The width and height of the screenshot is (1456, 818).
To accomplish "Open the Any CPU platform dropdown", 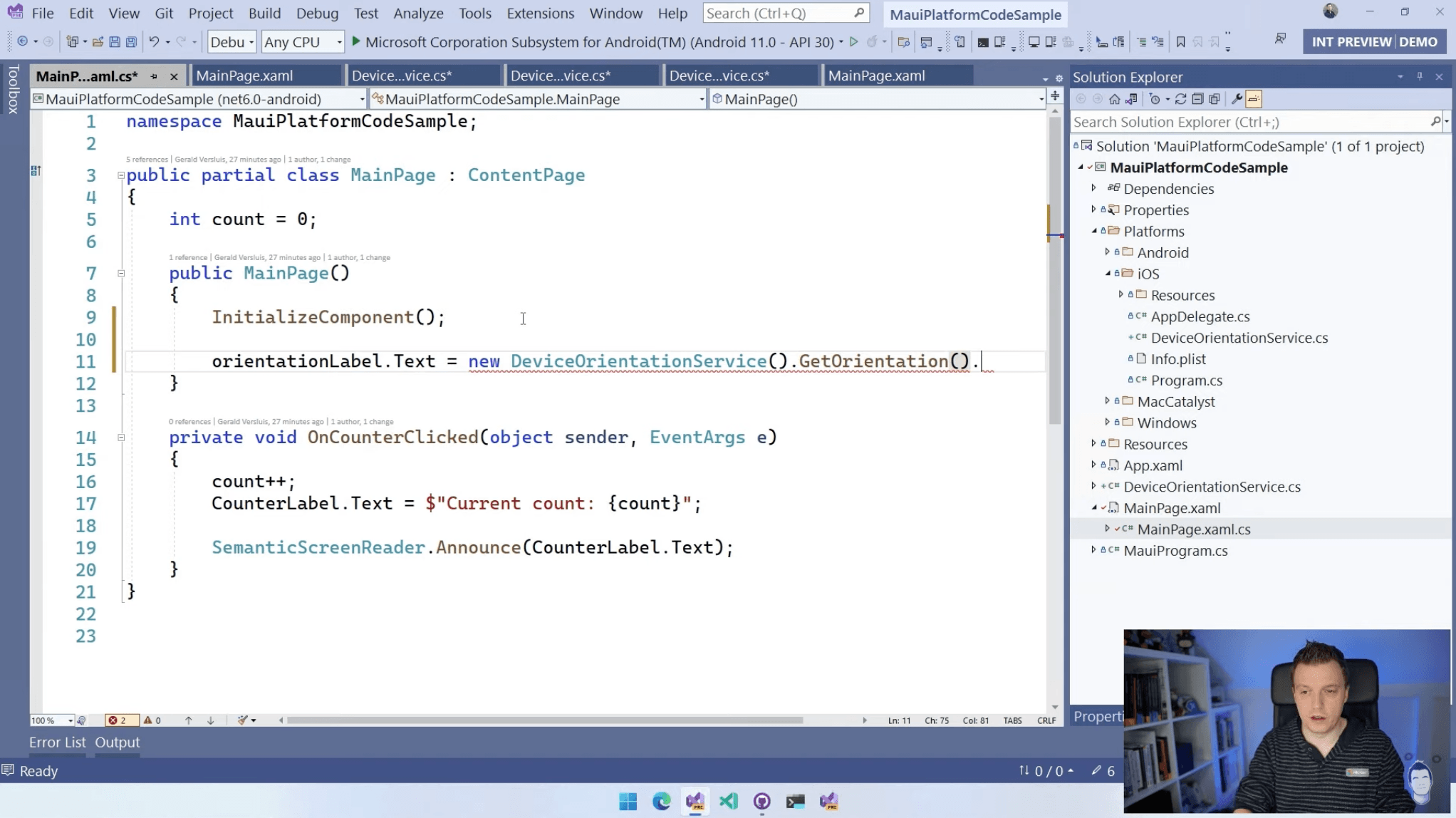I will coord(303,42).
